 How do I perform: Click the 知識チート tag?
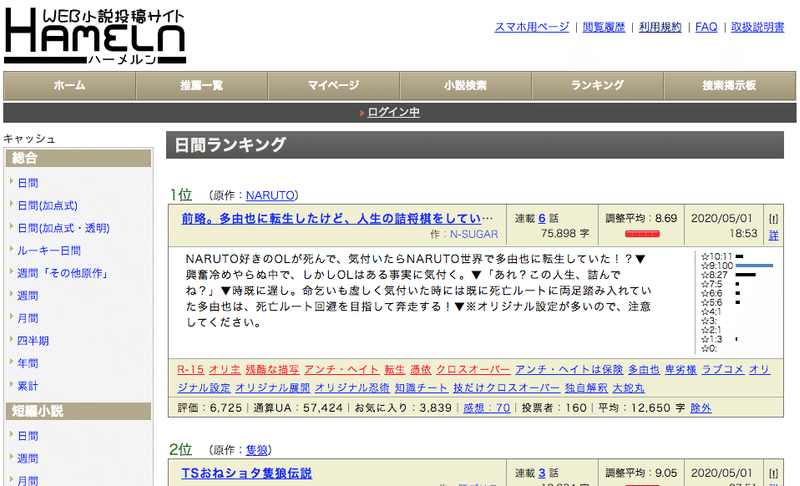click(421, 388)
